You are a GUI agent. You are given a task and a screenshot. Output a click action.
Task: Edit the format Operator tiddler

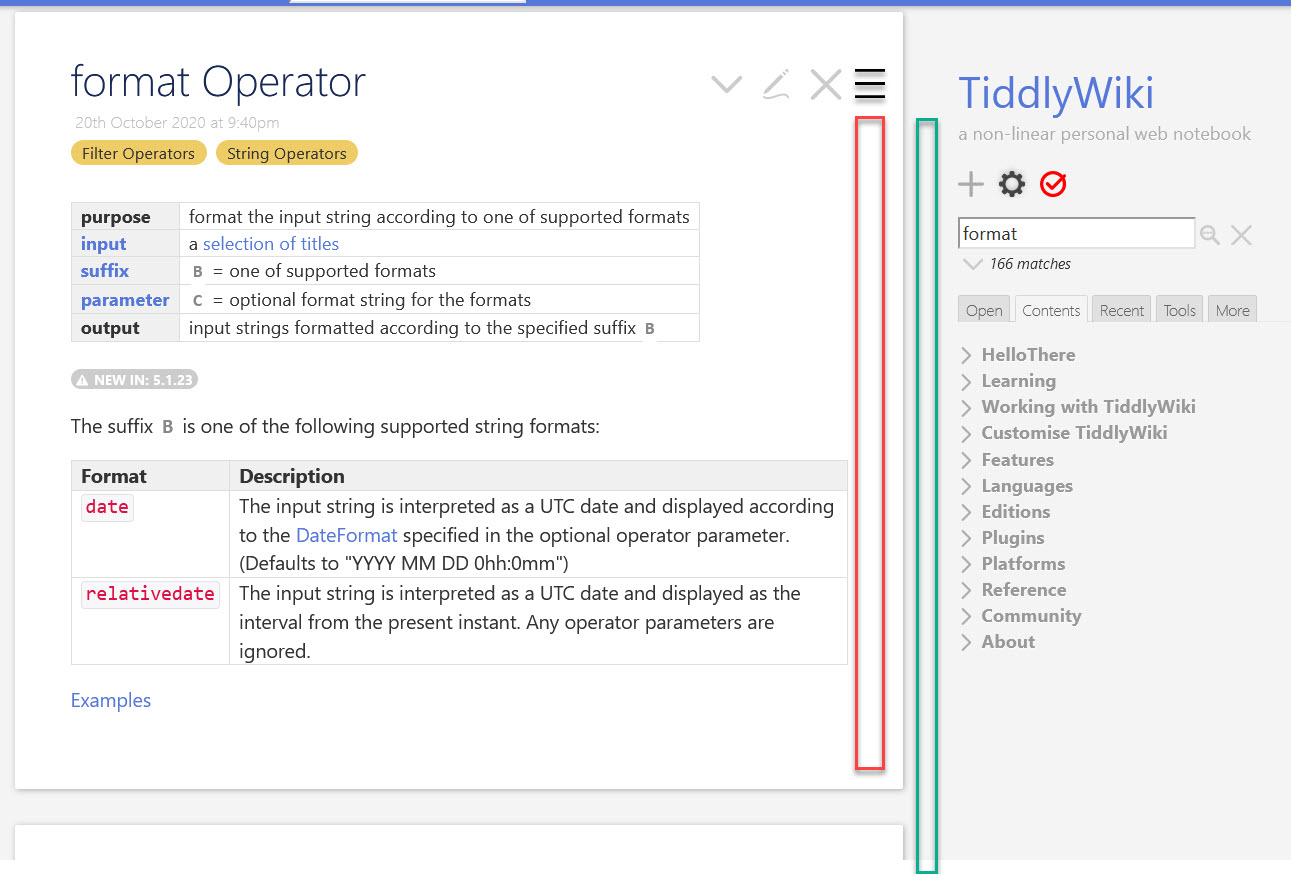pos(776,85)
